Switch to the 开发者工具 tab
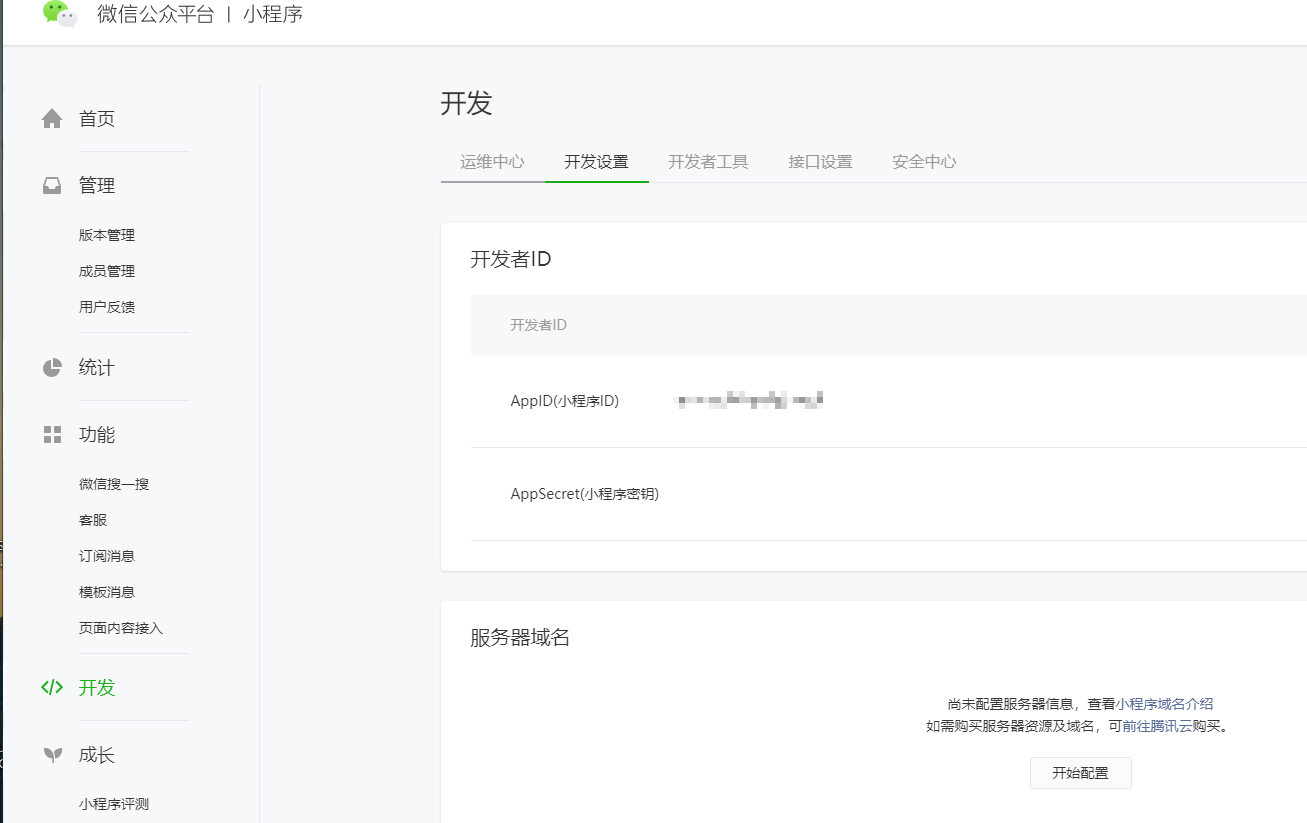Viewport: 1307px width, 823px height. point(708,162)
